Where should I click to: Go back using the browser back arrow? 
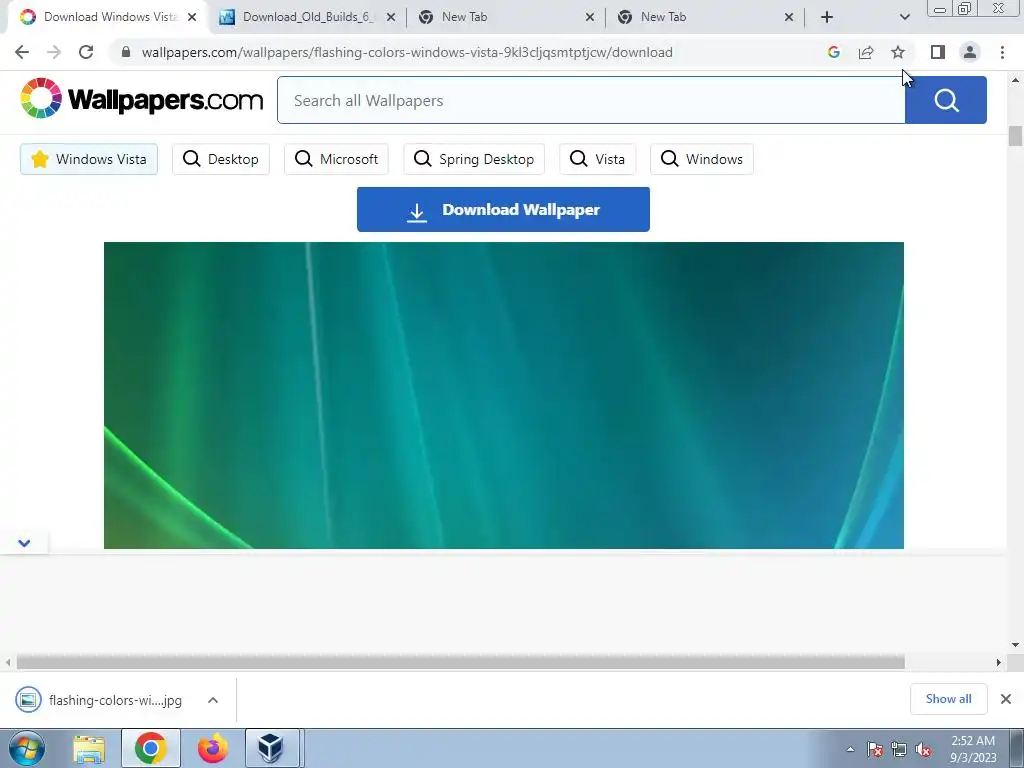click(22, 52)
